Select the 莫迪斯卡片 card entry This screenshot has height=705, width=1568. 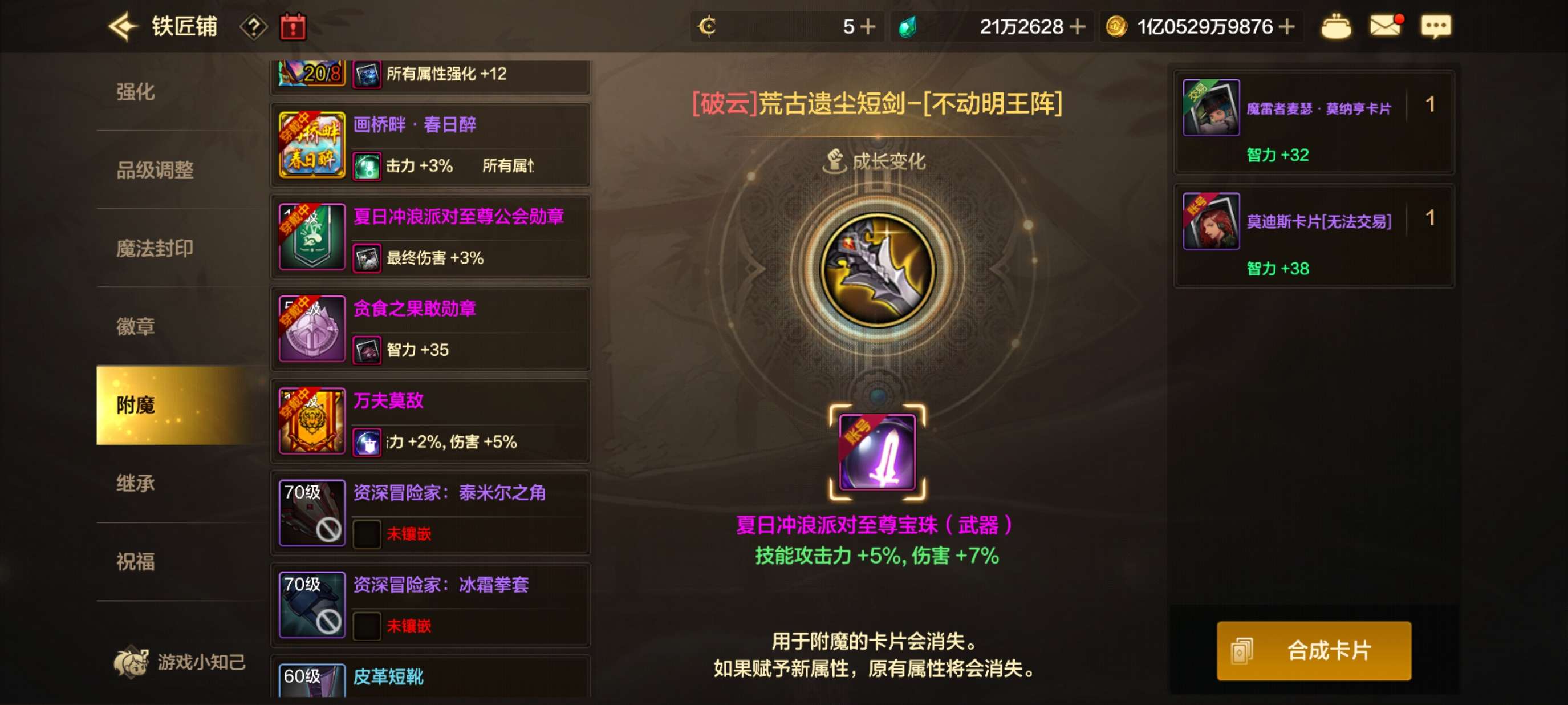click(x=1314, y=236)
